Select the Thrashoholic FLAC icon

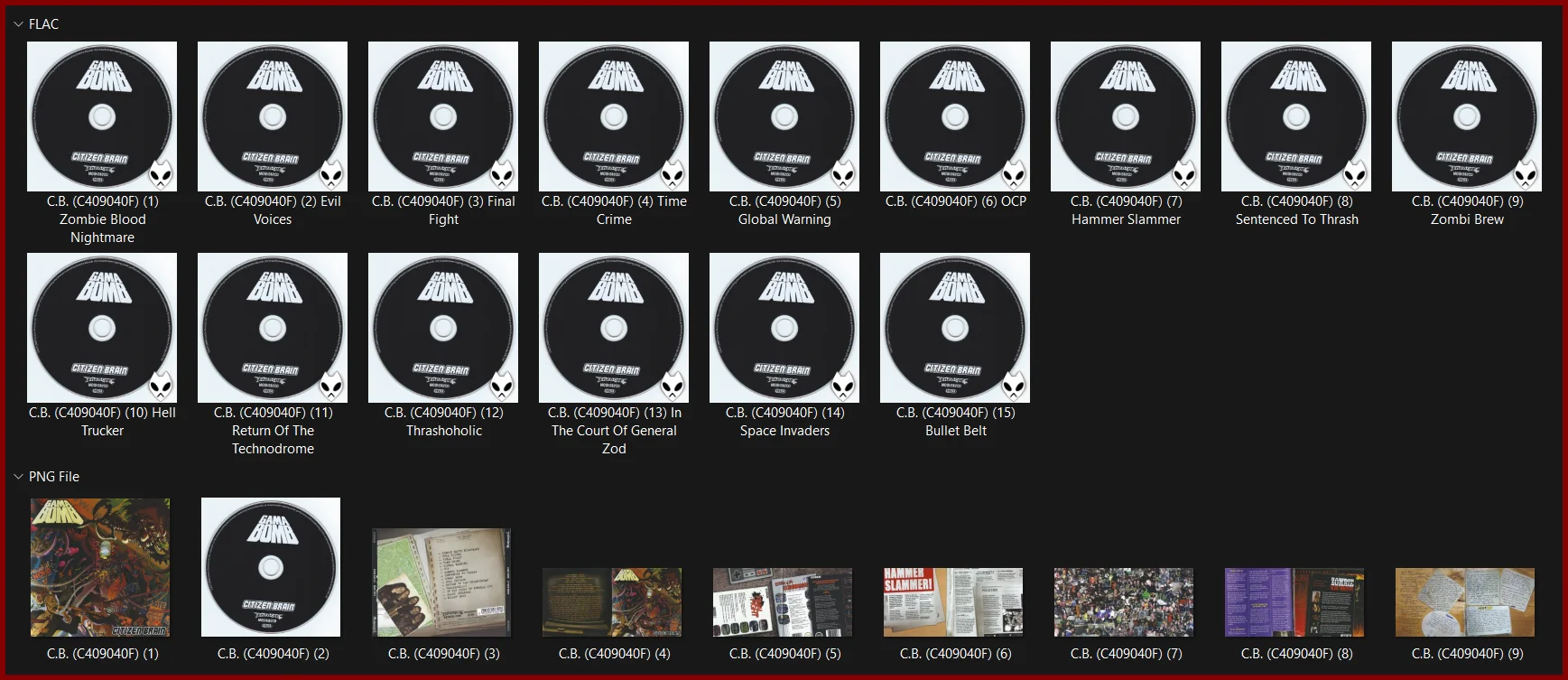pos(443,328)
